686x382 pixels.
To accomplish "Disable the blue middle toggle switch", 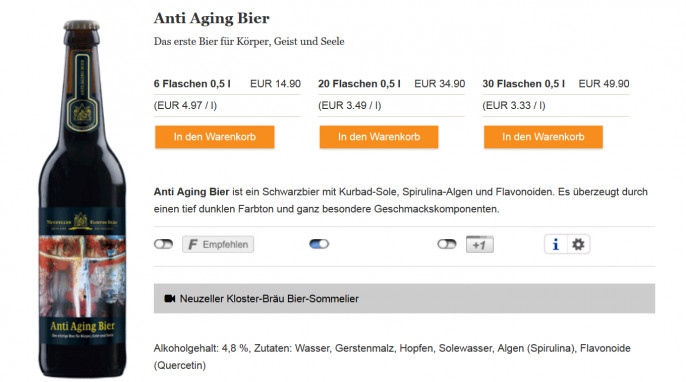I will tap(319, 244).
